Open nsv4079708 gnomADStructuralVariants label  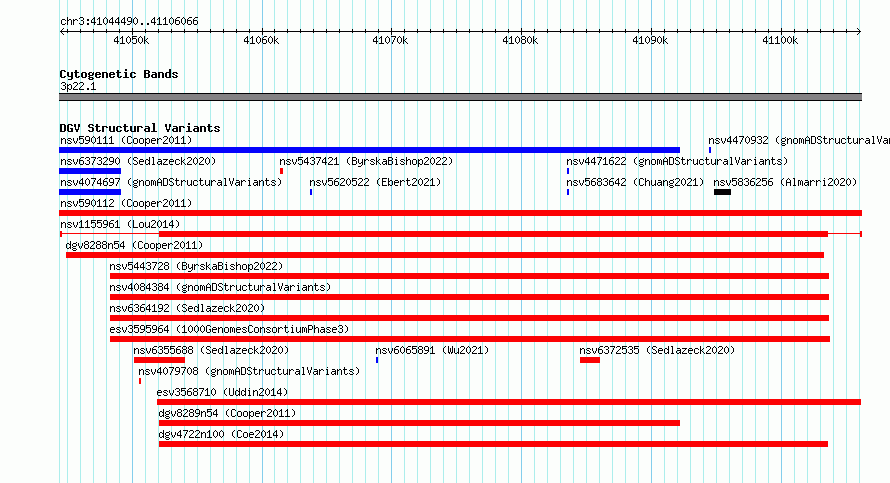249,371
